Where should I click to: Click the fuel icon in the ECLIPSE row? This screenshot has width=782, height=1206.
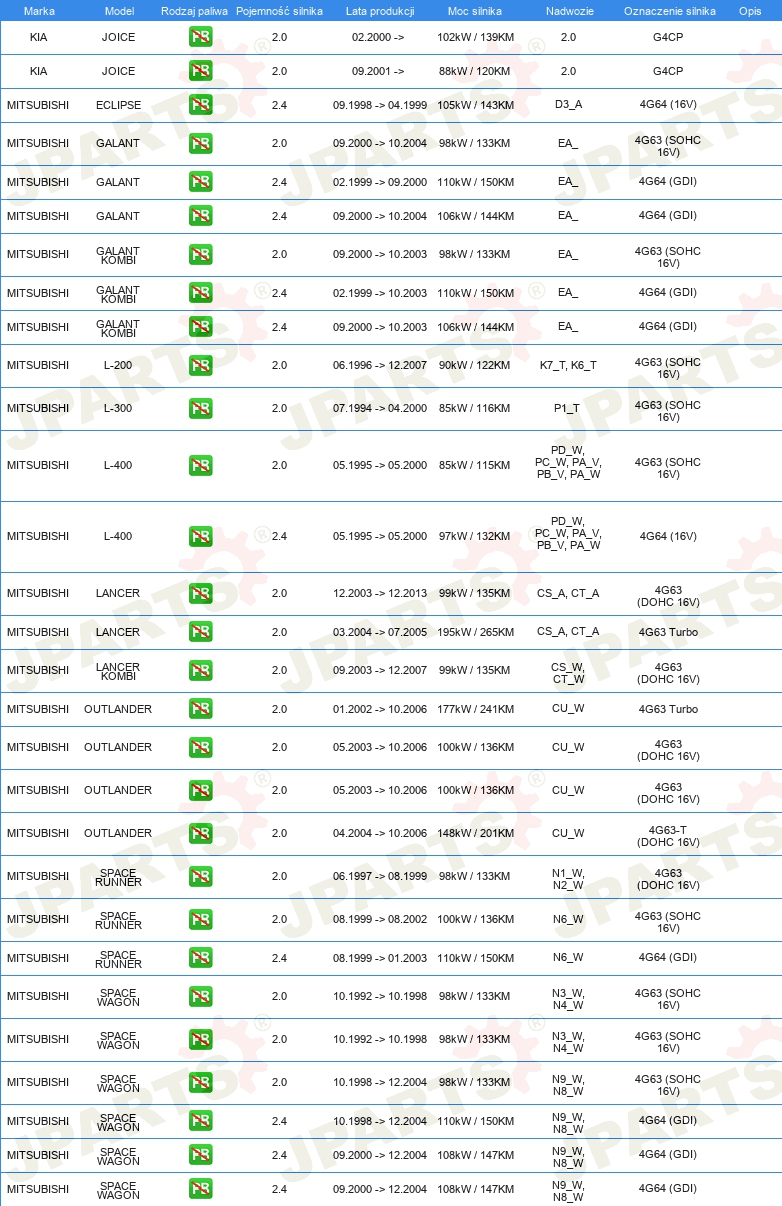point(200,106)
